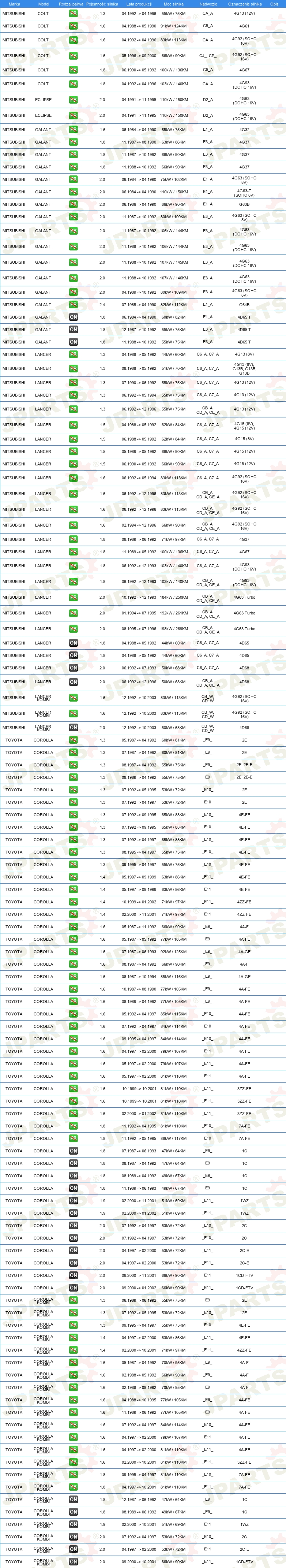
Task: Click diesel icon in Corolla Kombi 1CD-FTV row
Action: coord(73,1562)
